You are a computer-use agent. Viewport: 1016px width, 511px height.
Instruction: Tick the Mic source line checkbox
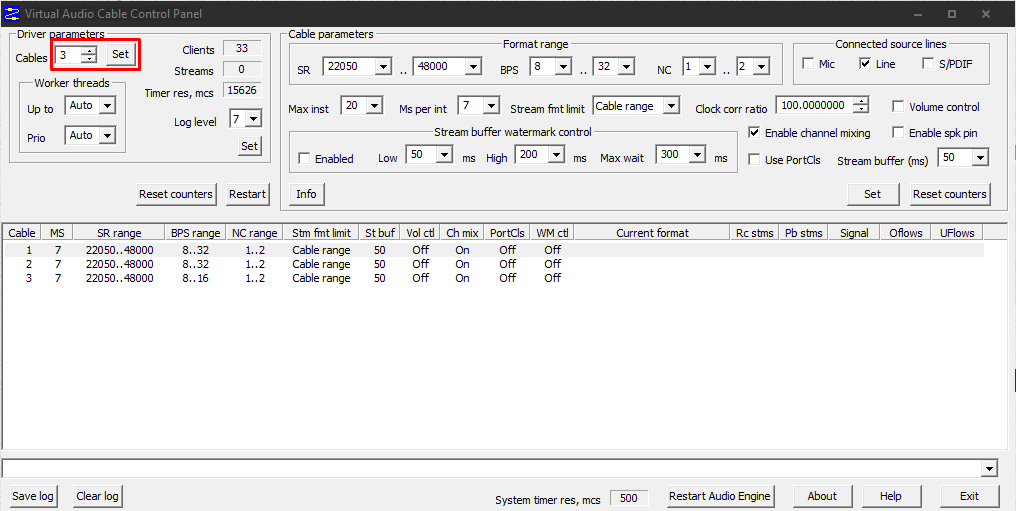tap(808, 64)
